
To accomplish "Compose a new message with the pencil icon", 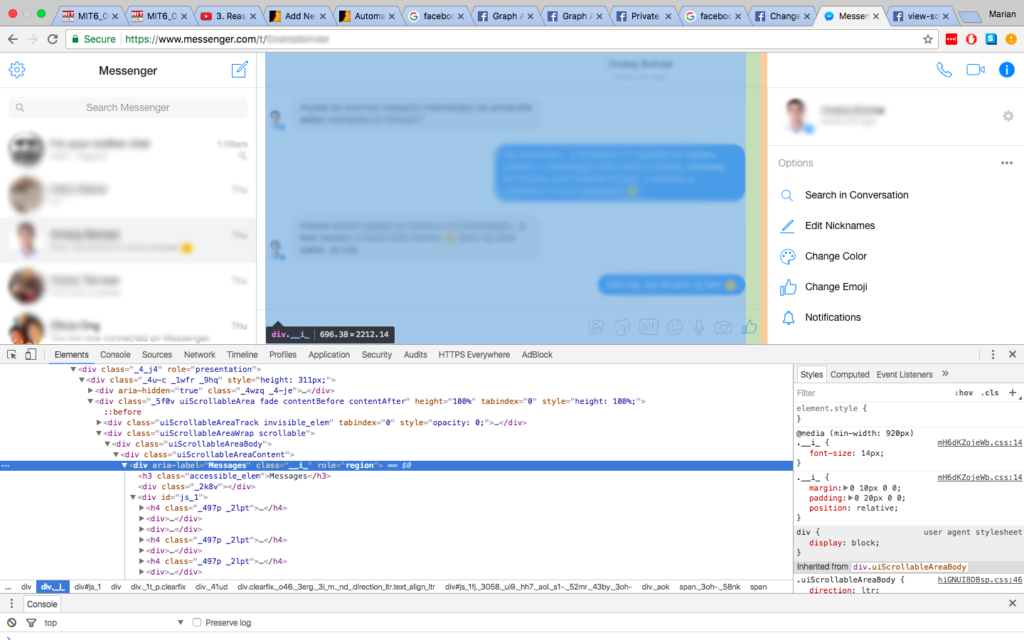I will 239,70.
